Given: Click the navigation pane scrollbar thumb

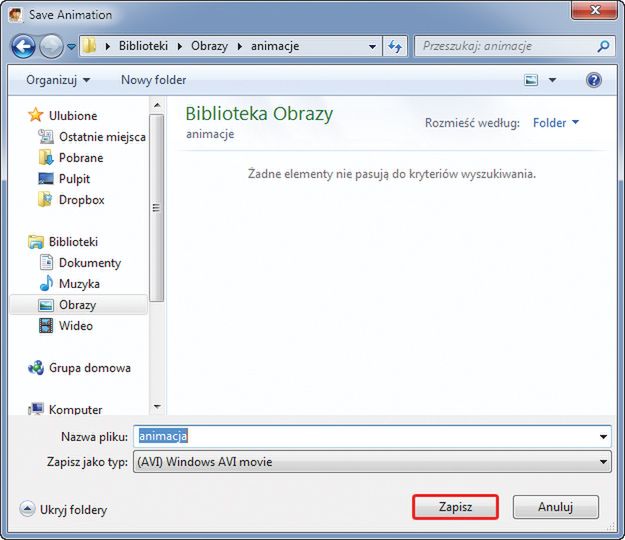Looking at the screenshot, I should [157, 208].
